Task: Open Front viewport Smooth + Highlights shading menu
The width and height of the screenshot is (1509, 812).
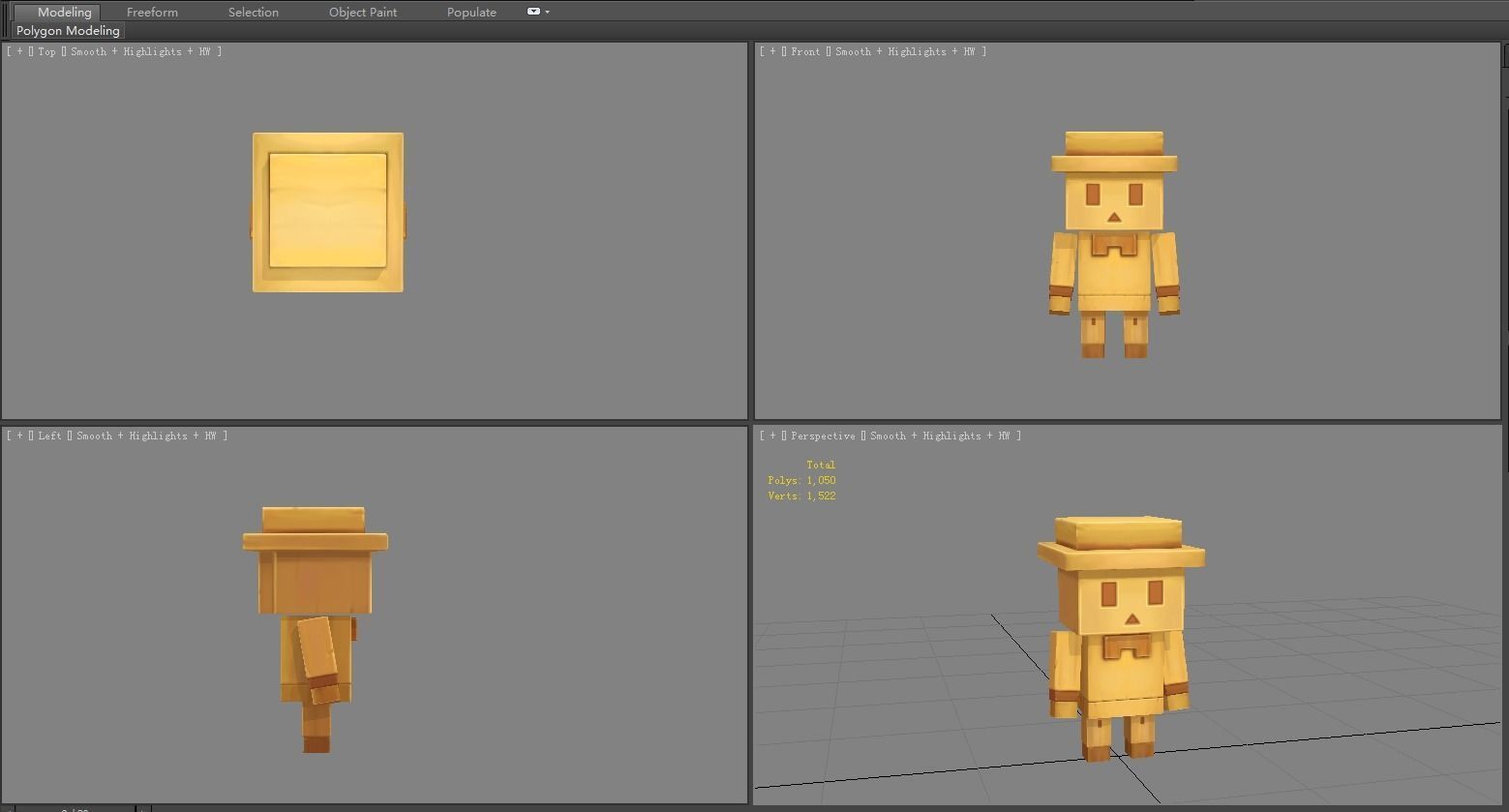Action: [905, 51]
